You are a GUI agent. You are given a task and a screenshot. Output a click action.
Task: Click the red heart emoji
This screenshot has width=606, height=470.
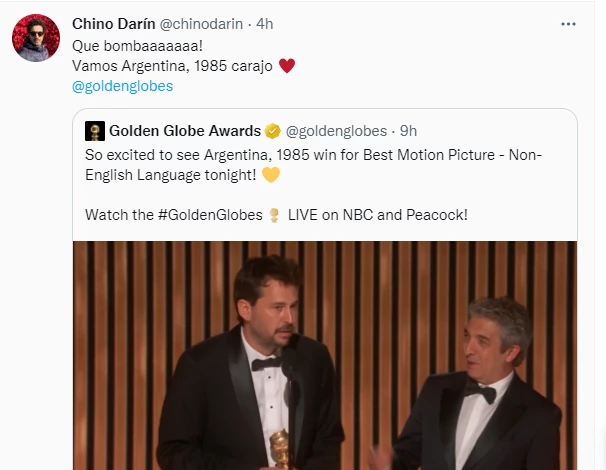(x=287, y=66)
